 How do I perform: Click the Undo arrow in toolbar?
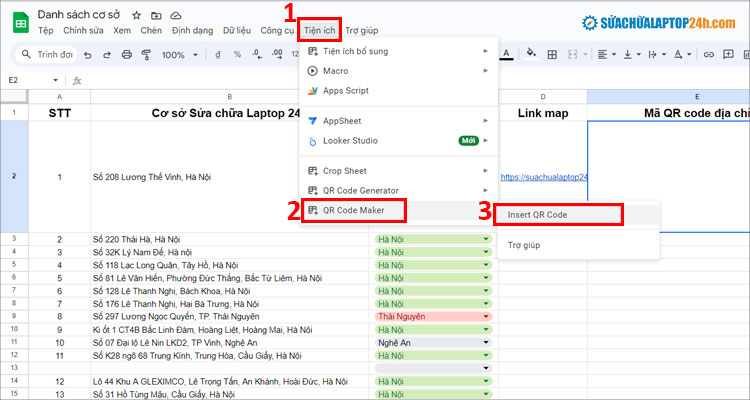tap(89, 55)
